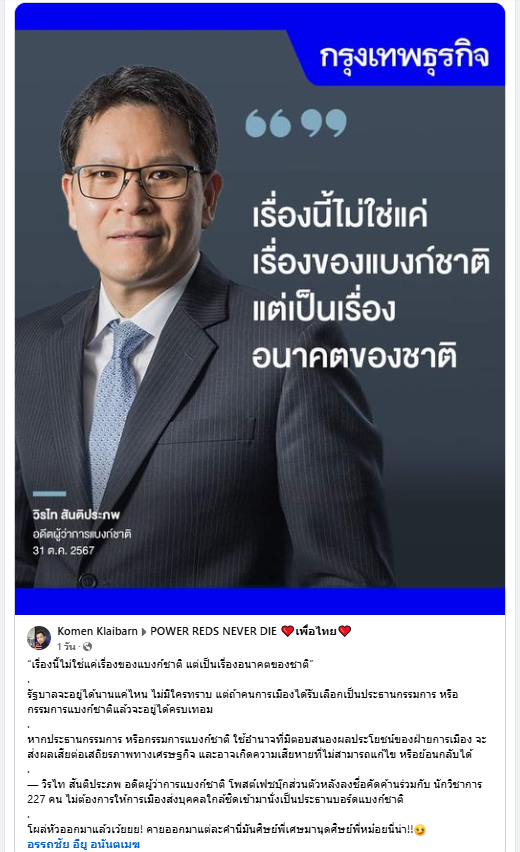Open the Komen Klaibarn profile link
Image resolution: width=520 pixels, height=852 pixels.
(97, 631)
